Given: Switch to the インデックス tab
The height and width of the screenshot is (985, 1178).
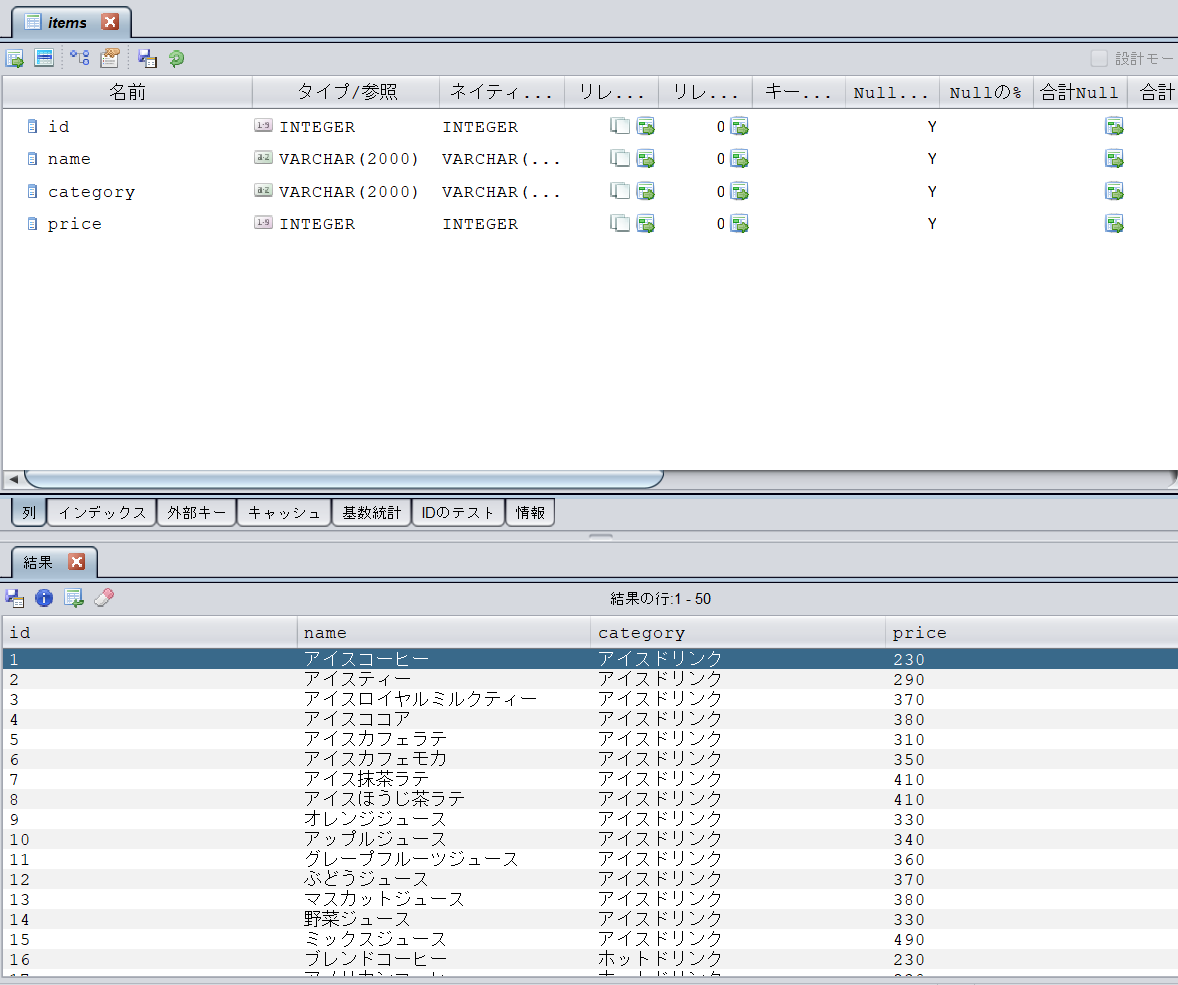Looking at the screenshot, I should point(102,512).
